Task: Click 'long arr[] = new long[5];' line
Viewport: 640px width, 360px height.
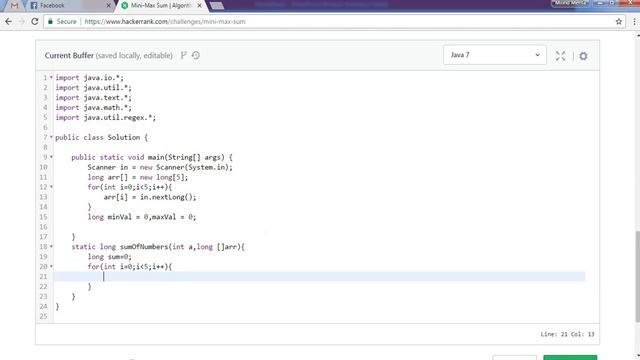Action: point(138,177)
